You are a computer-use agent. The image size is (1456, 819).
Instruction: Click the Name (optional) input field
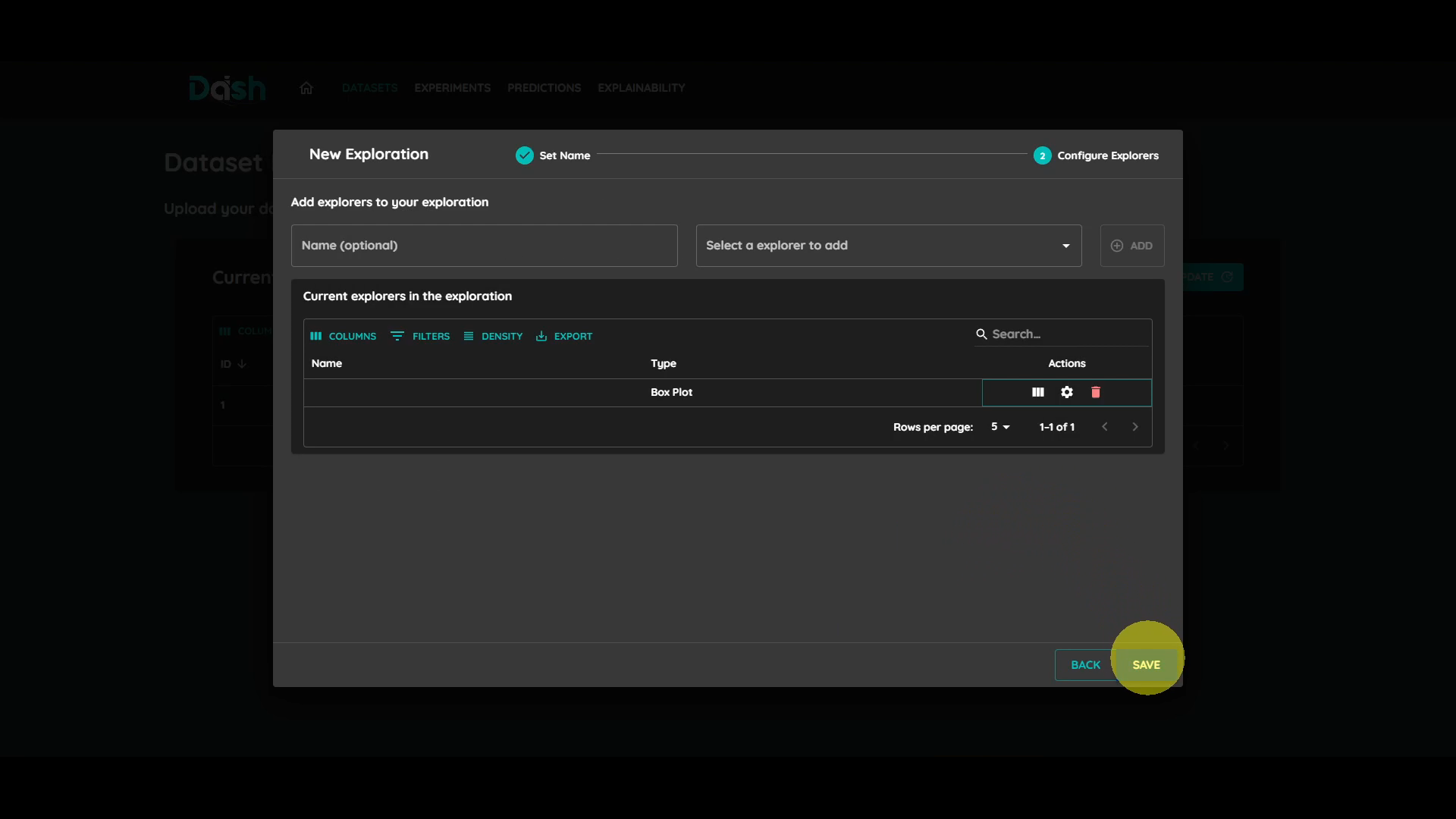(485, 246)
